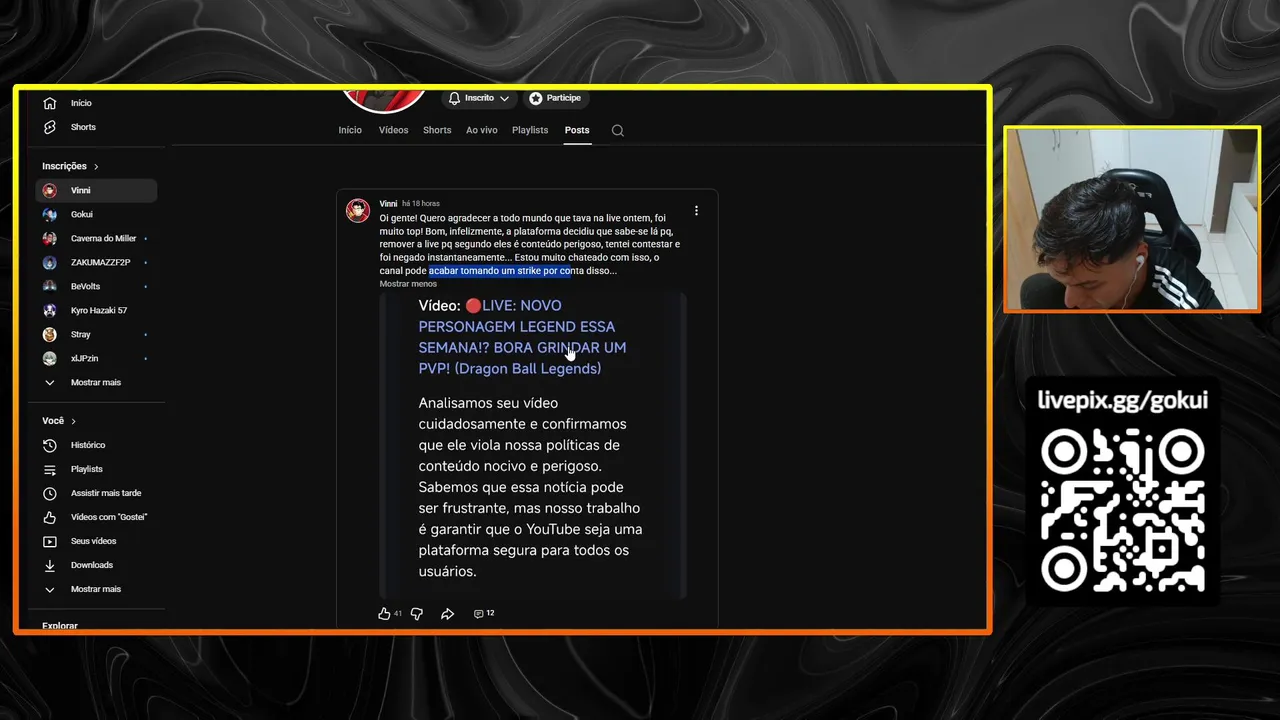Share the post with arrow icon

(448, 613)
